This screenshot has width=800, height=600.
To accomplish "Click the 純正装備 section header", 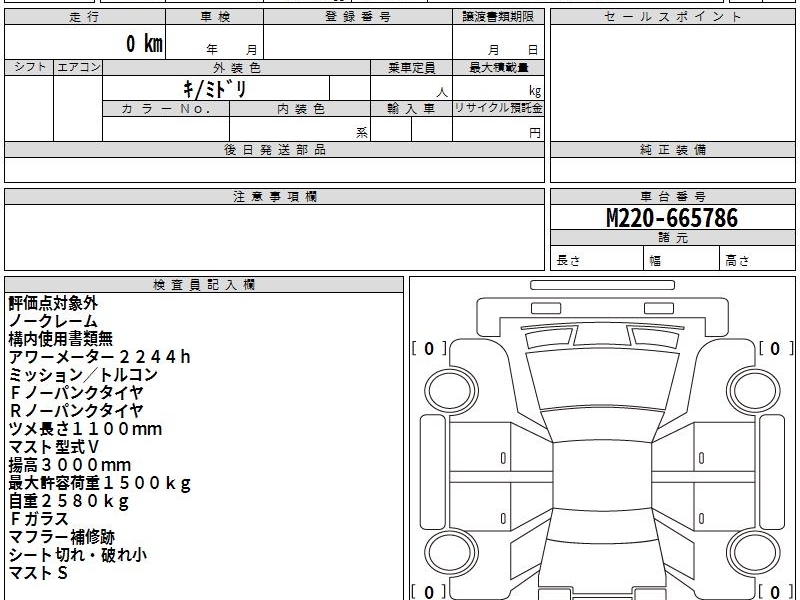I will (x=672, y=149).
